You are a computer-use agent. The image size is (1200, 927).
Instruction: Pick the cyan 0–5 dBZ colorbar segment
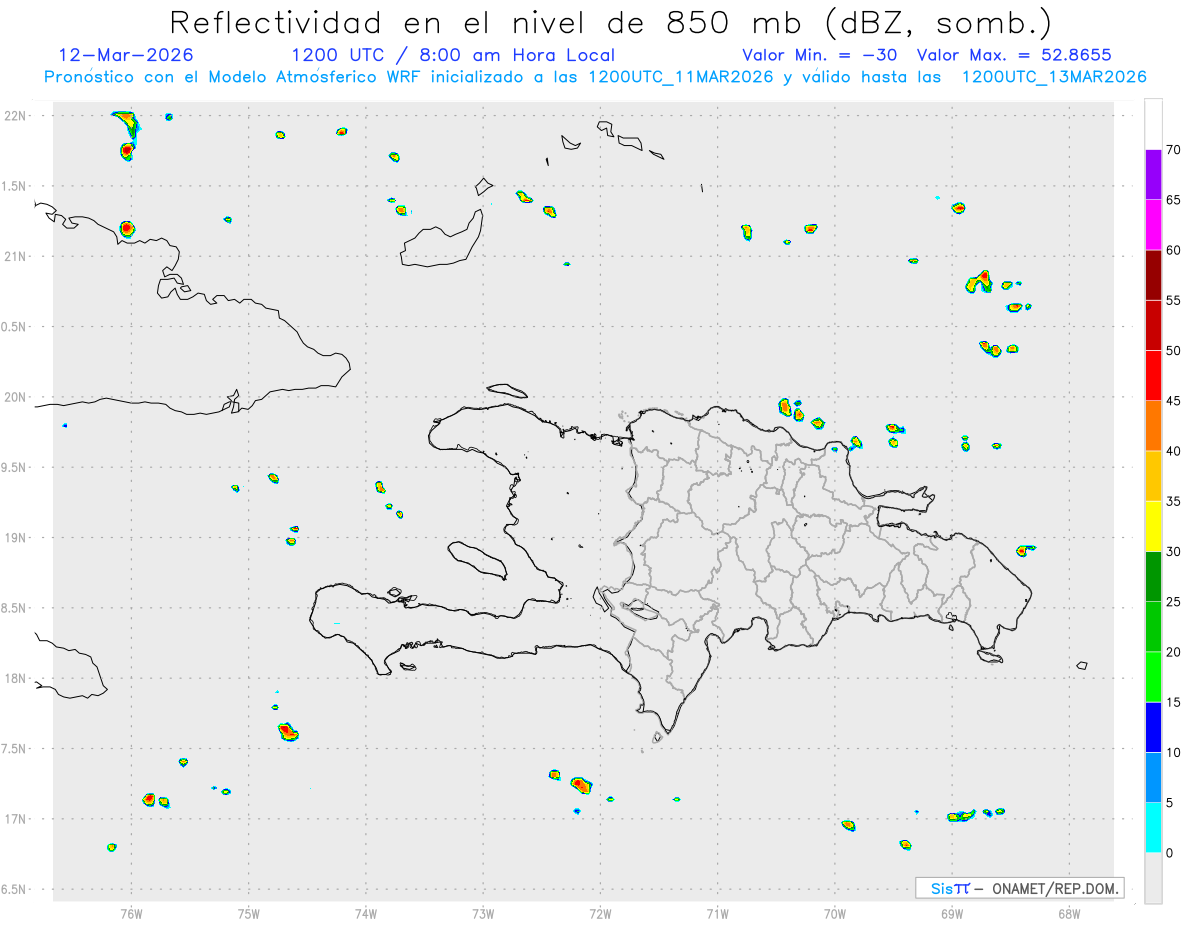[x=1153, y=828]
